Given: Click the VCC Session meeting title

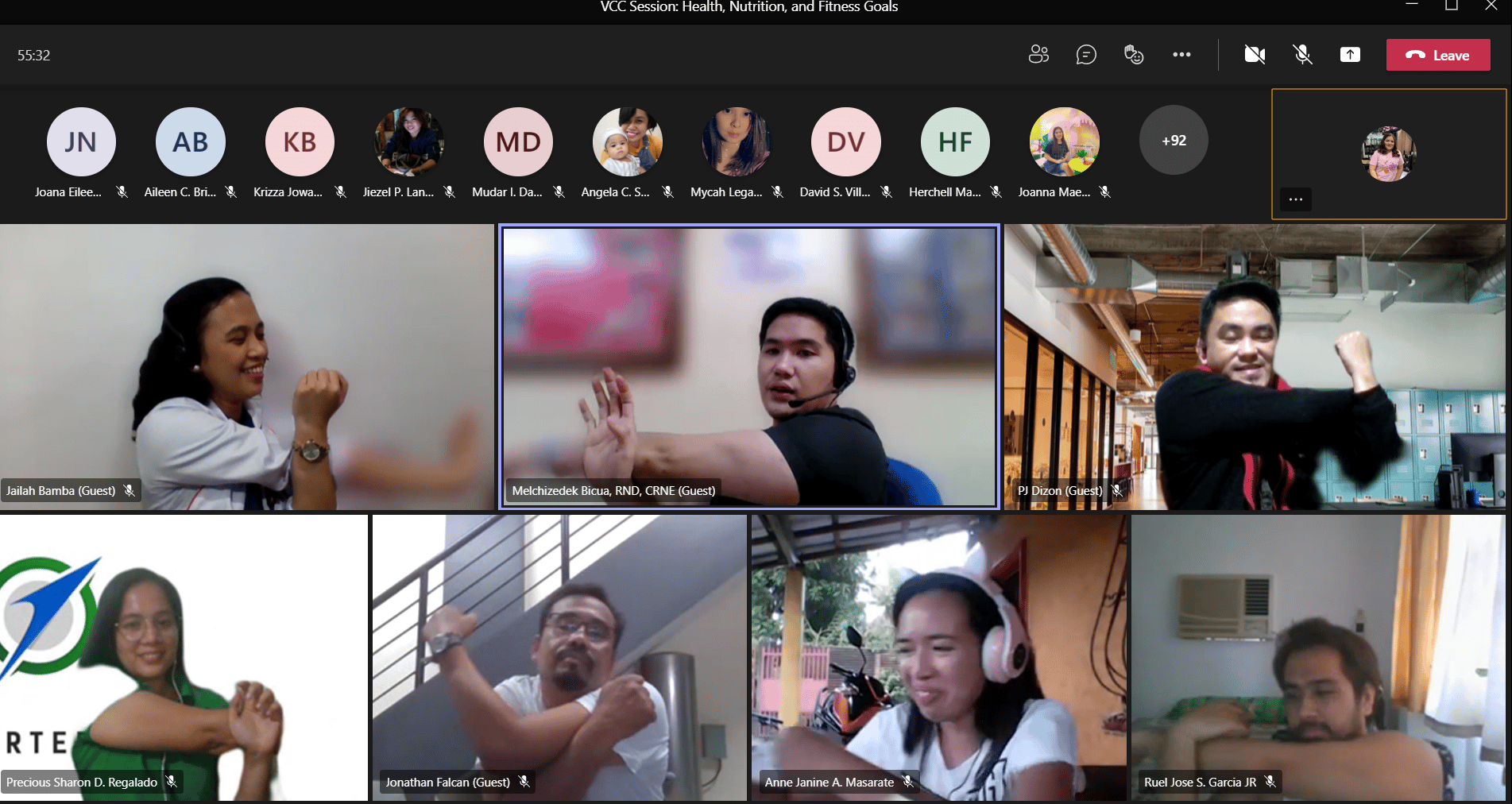Looking at the screenshot, I should click(x=749, y=7).
